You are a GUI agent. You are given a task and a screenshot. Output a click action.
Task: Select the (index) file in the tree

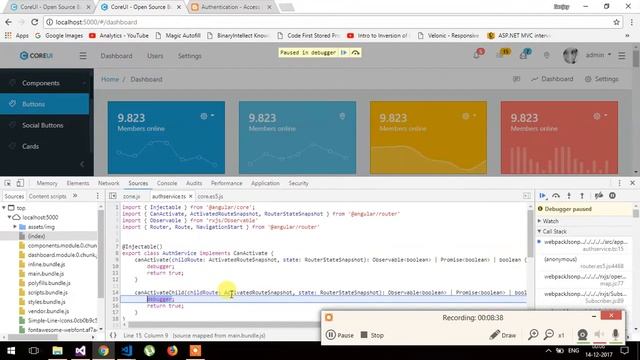[x=36, y=236]
